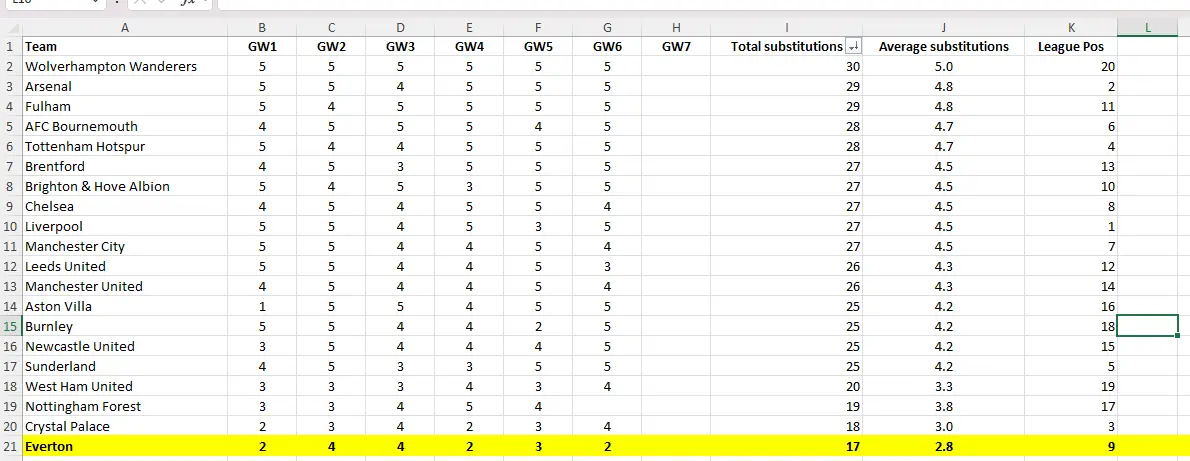Image resolution: width=1190 pixels, height=461 pixels.
Task: Click the highlighted Everton team cell
Action: pyautogui.click(x=125, y=446)
